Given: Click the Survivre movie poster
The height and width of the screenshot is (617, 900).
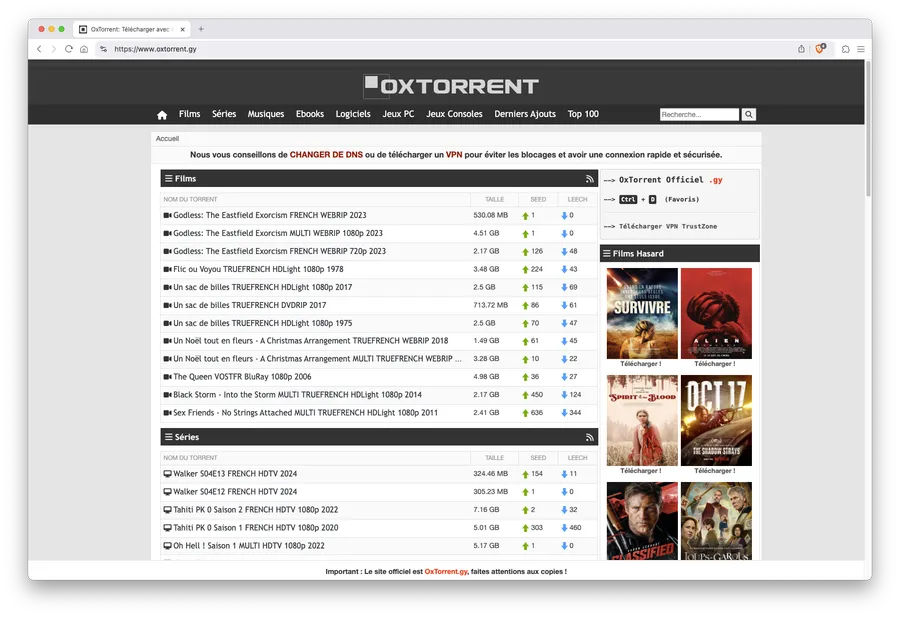Looking at the screenshot, I should click(x=642, y=313).
